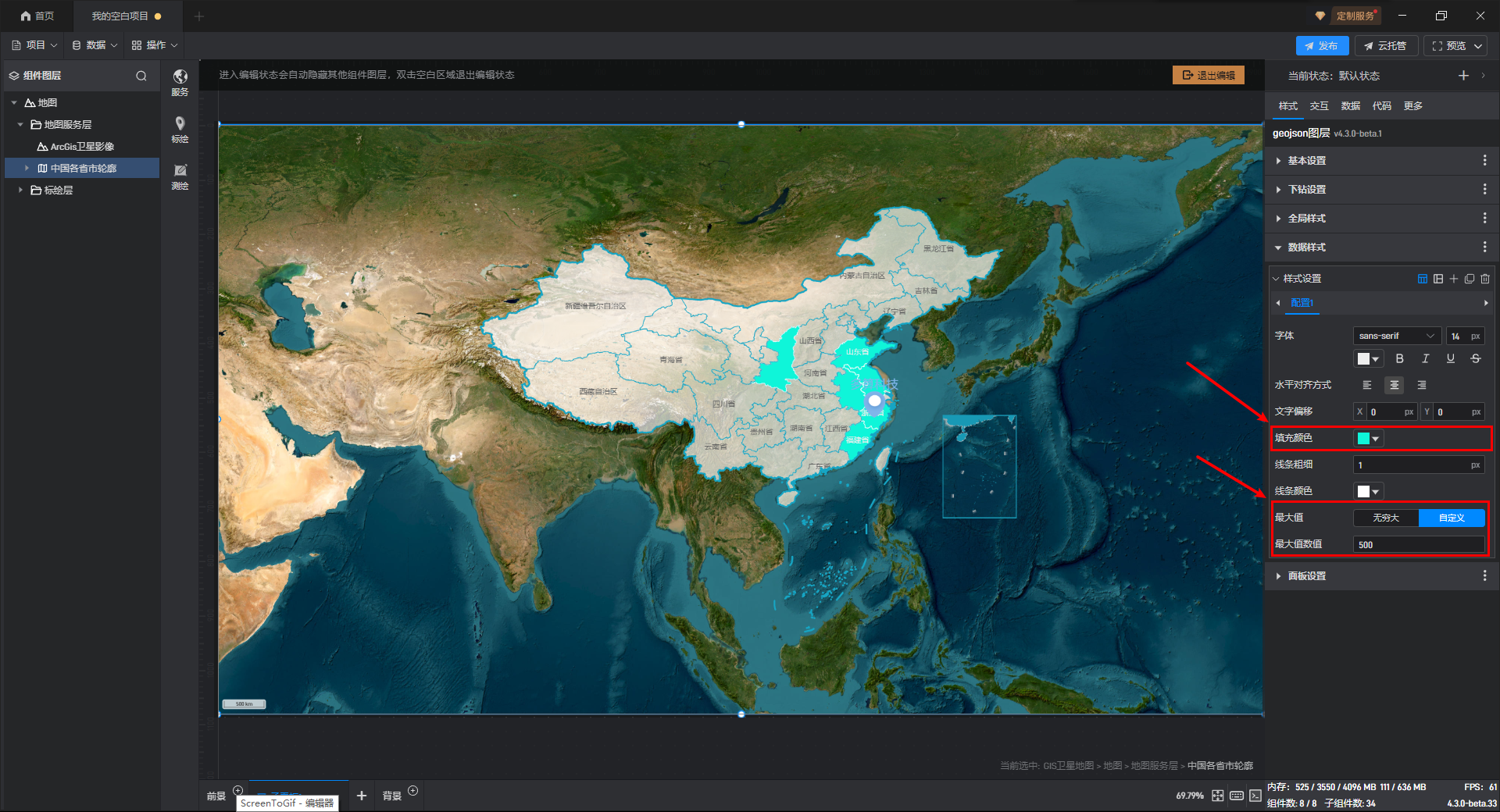Delete the current style configuration
Viewport: 1500px width, 812px height.
pos(1485,279)
